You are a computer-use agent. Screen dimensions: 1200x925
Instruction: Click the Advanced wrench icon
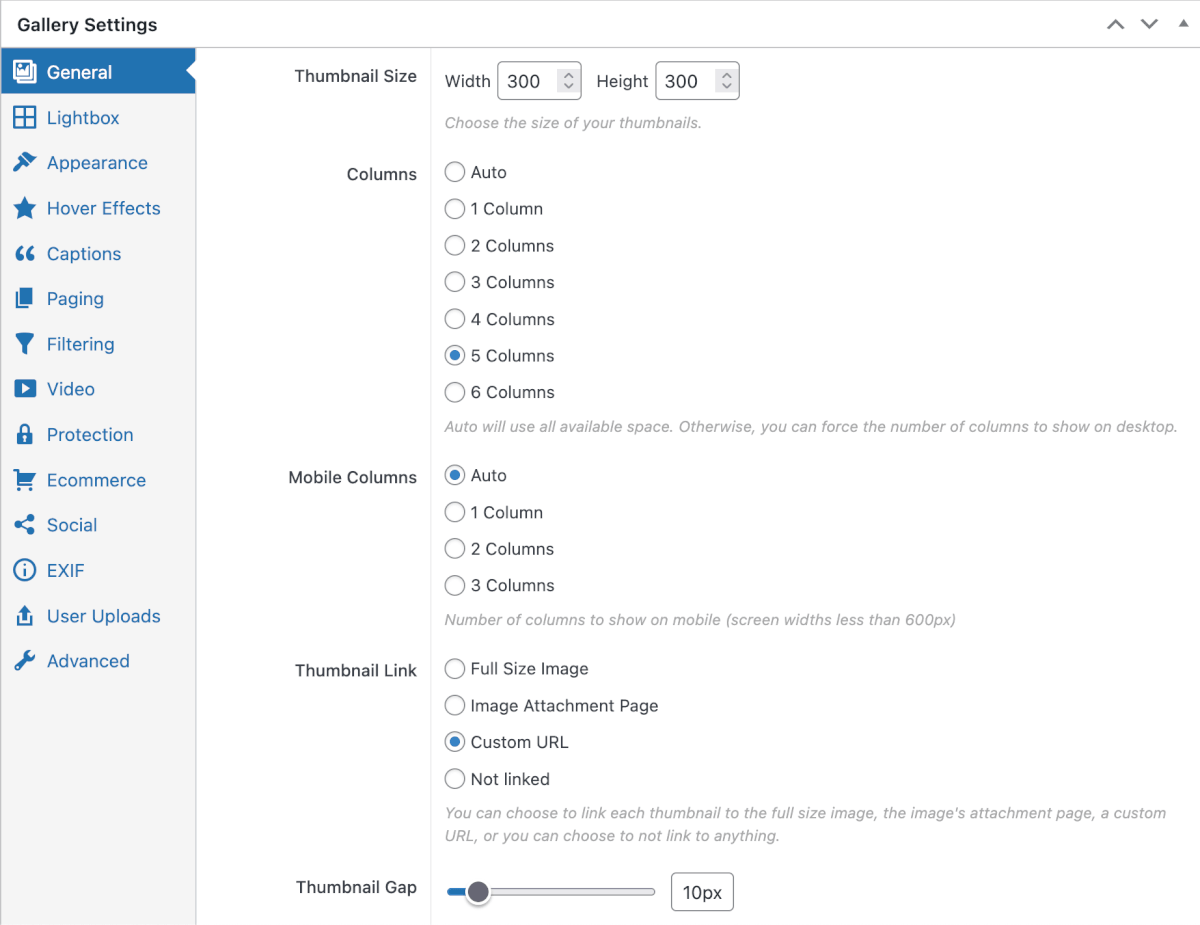coord(24,661)
